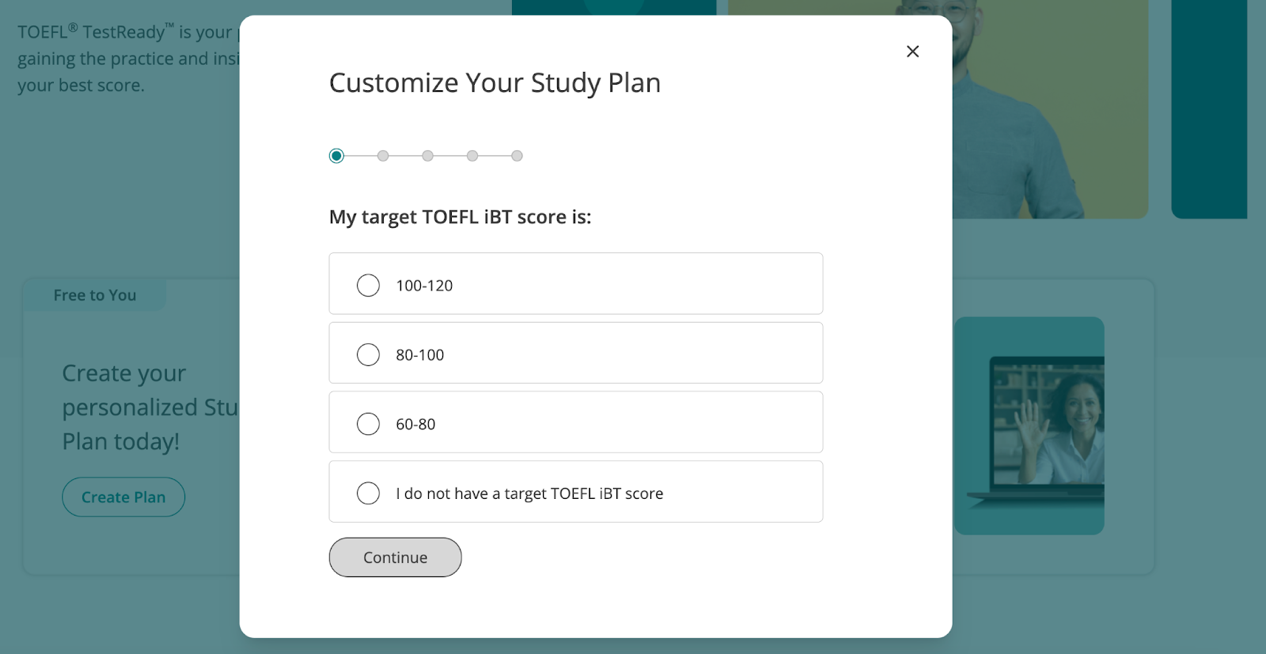Screen dimensions: 1266x654
Task: Click the Customize Your Study Plan heading
Action: click(x=495, y=82)
